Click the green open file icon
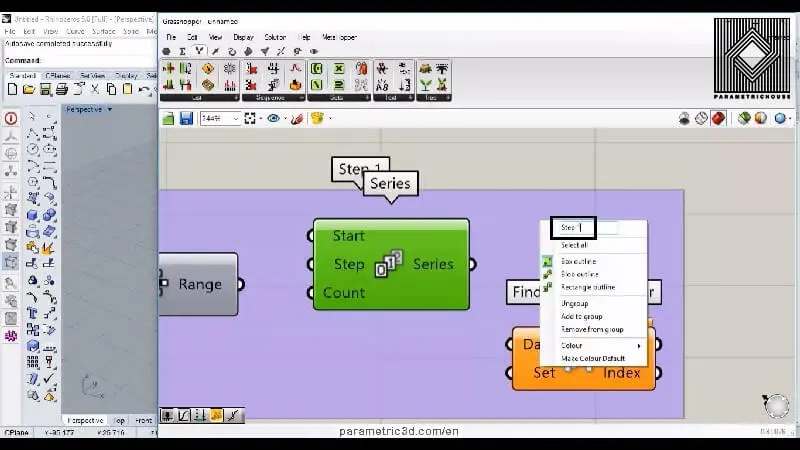The width and height of the screenshot is (800, 450). [x=169, y=118]
